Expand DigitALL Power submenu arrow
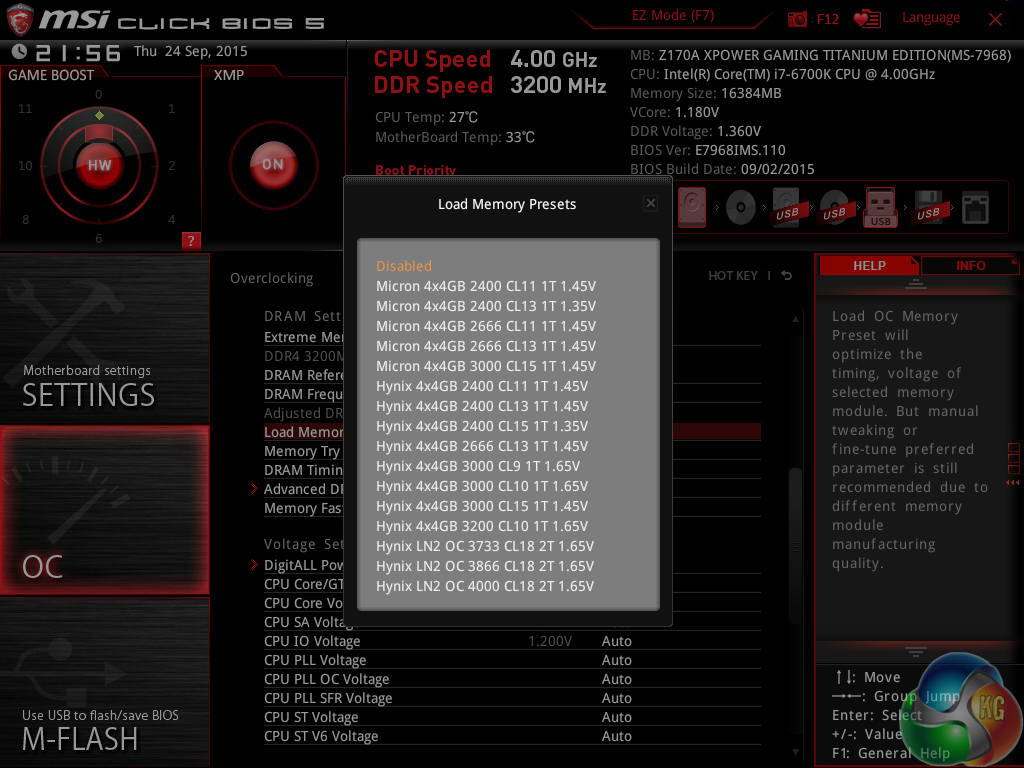This screenshot has width=1024, height=768. pos(254,564)
